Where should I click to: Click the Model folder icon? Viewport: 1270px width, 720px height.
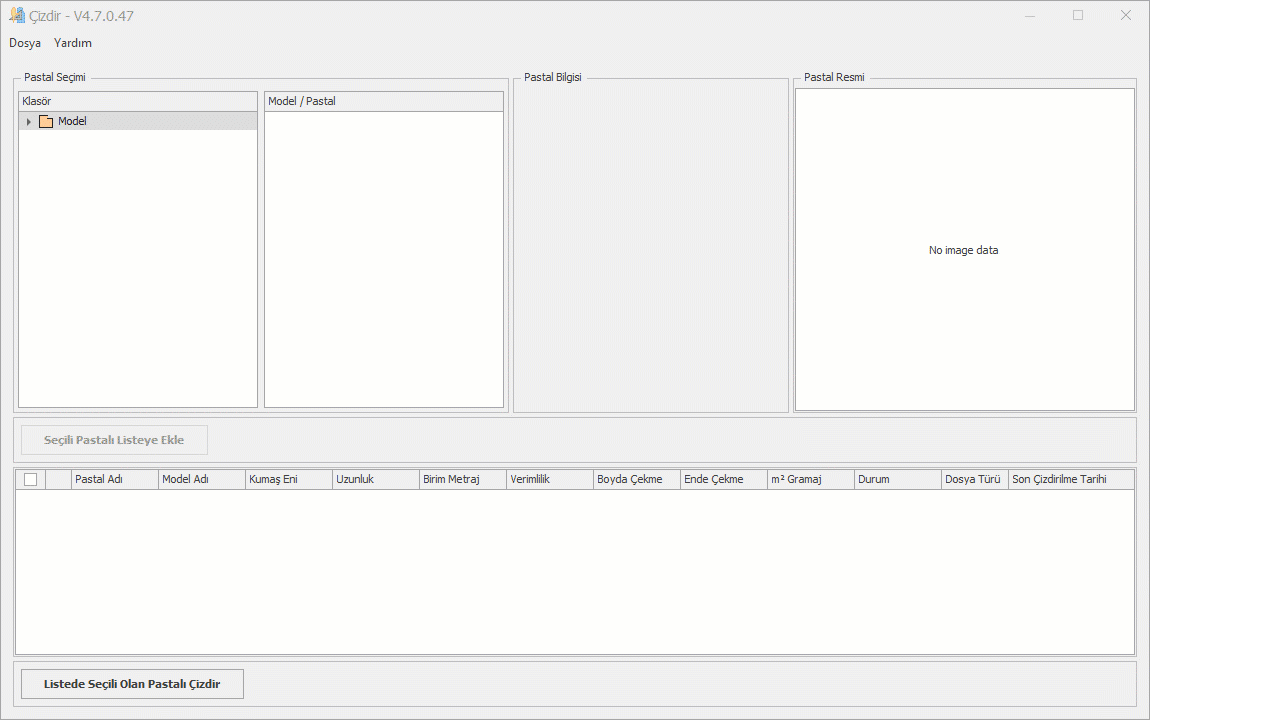[46, 122]
